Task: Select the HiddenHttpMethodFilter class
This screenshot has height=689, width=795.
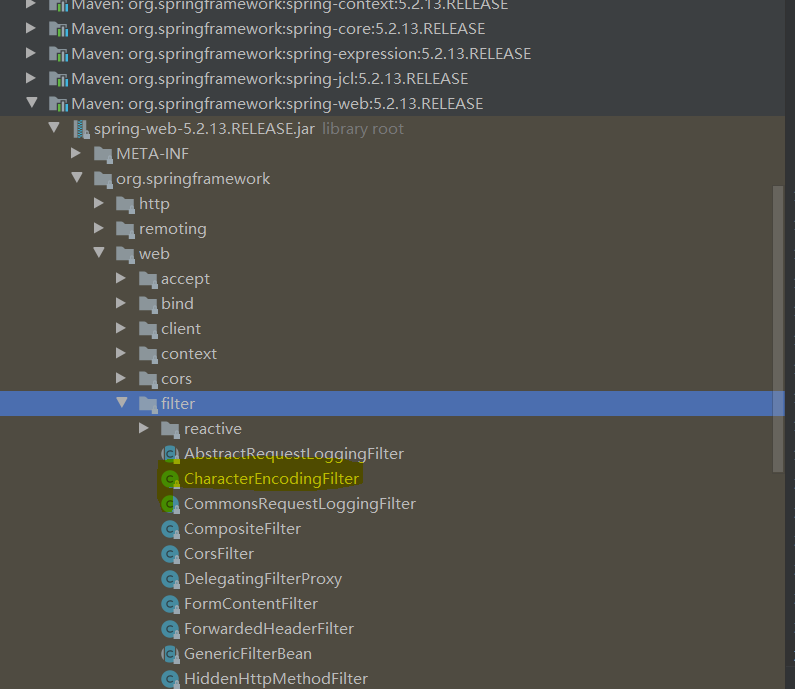Action: 276,678
